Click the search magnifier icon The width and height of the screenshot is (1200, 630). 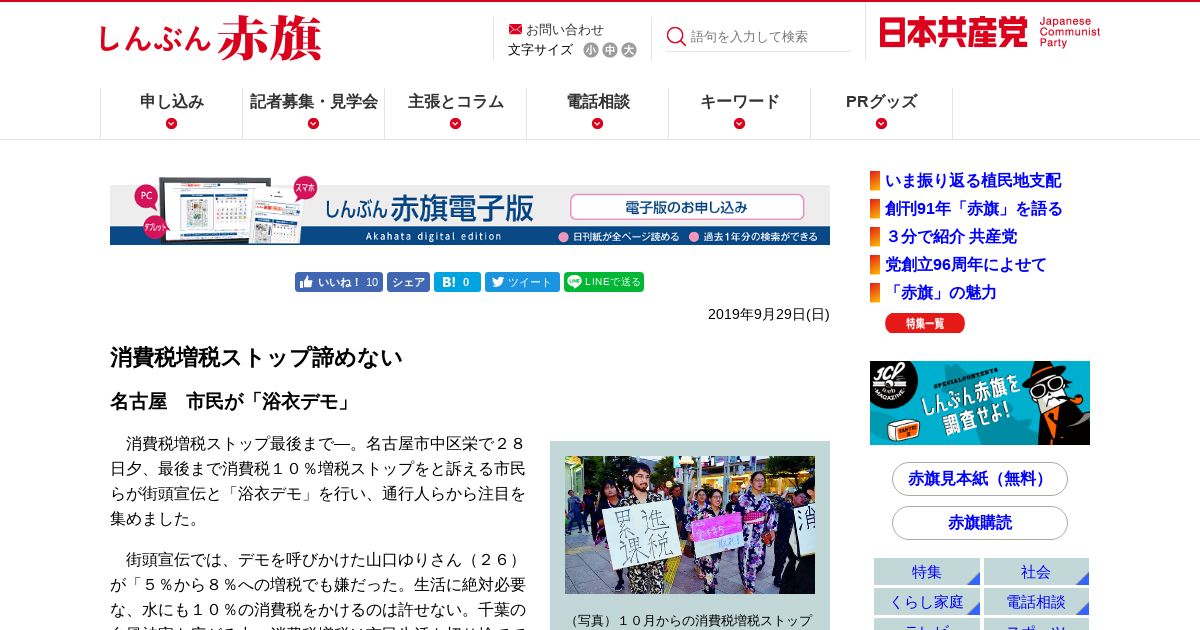coord(676,36)
